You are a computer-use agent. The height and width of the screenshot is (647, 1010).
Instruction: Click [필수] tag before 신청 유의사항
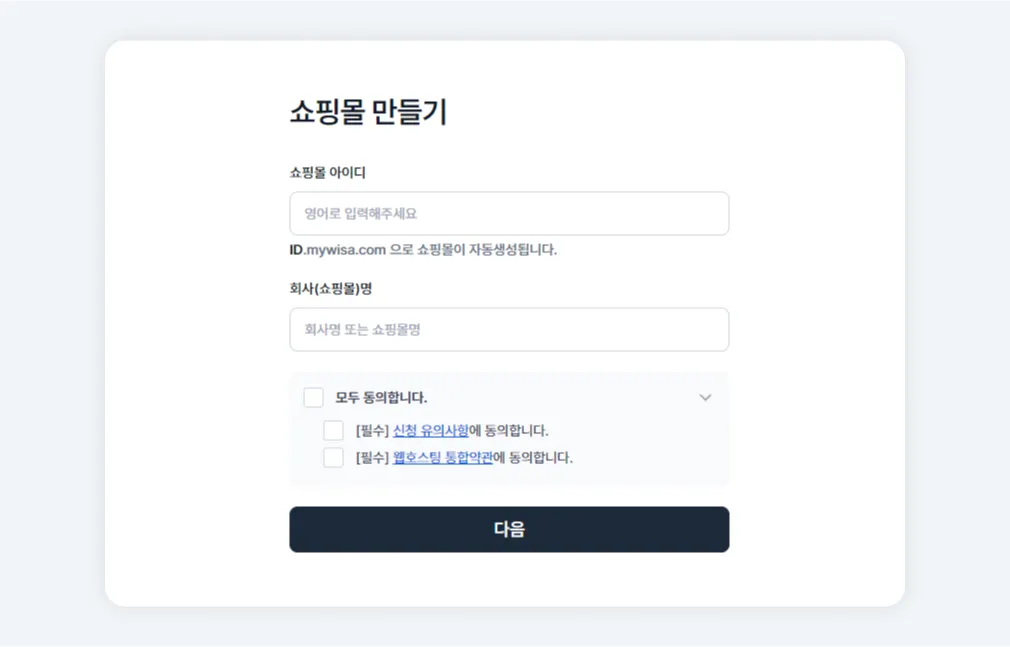click(371, 431)
